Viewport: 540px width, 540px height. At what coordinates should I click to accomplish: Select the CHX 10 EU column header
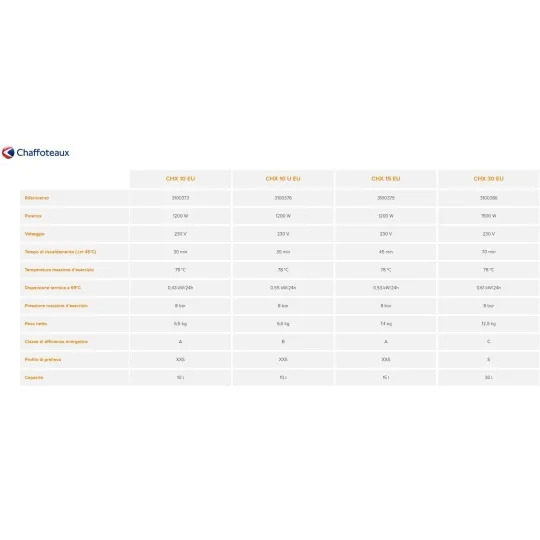tap(180, 179)
